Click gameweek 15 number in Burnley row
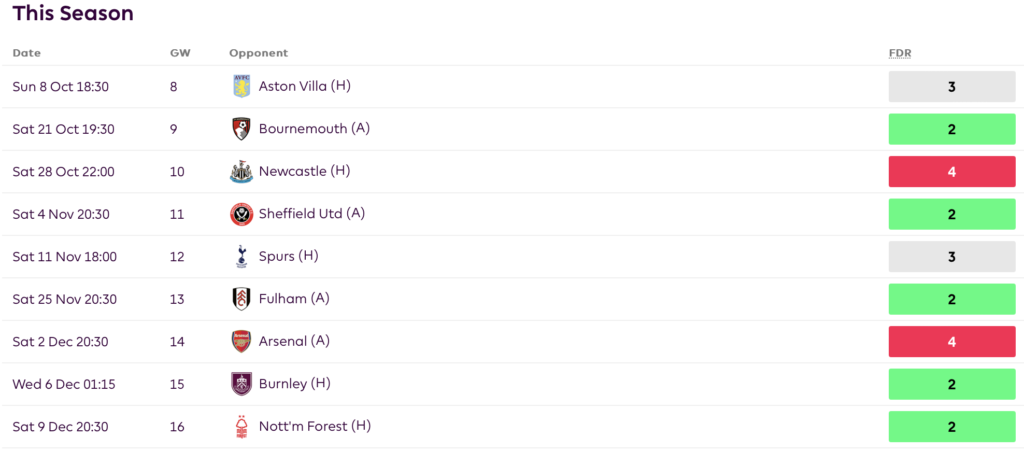Viewport: 1024px width, 451px height. point(177,384)
